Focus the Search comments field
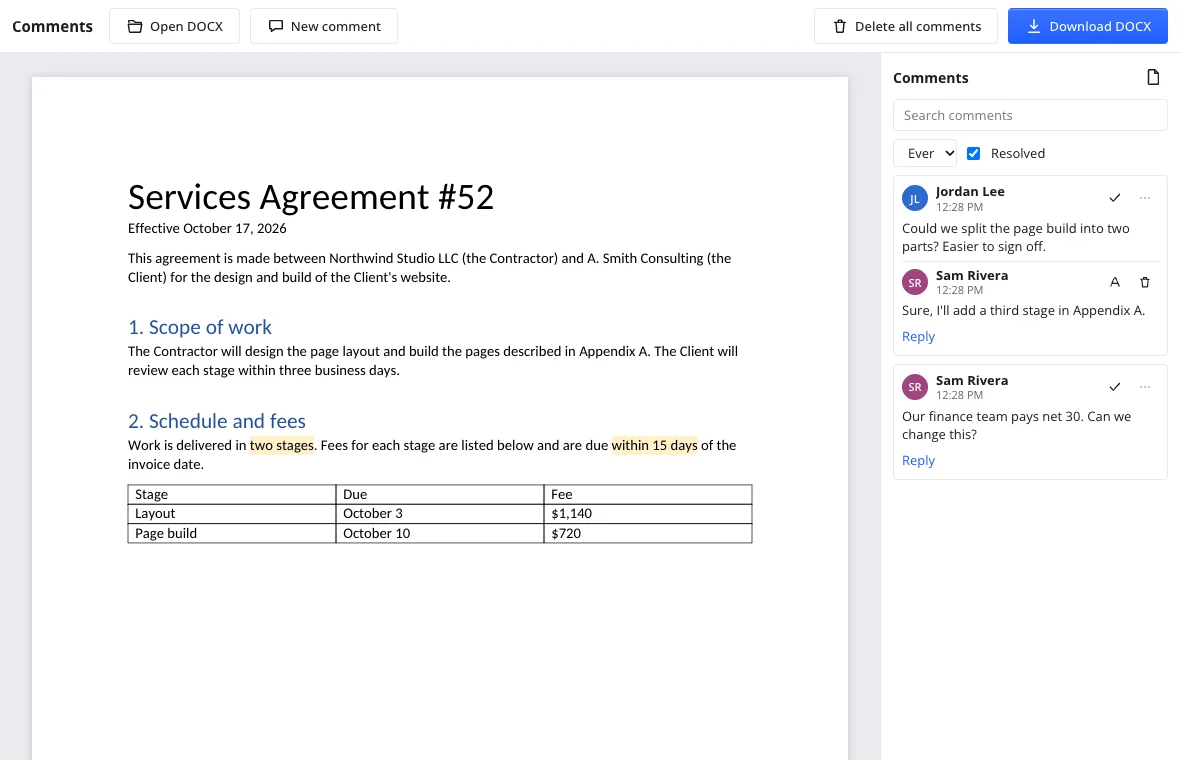 (1029, 115)
